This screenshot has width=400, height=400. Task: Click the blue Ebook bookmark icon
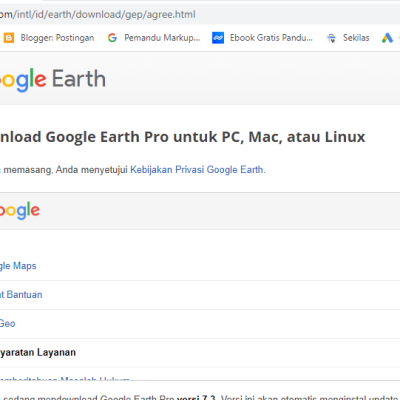pos(218,38)
